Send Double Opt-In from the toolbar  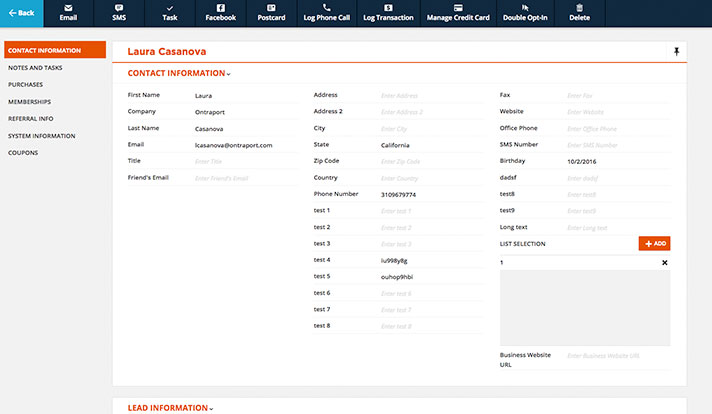(525, 13)
